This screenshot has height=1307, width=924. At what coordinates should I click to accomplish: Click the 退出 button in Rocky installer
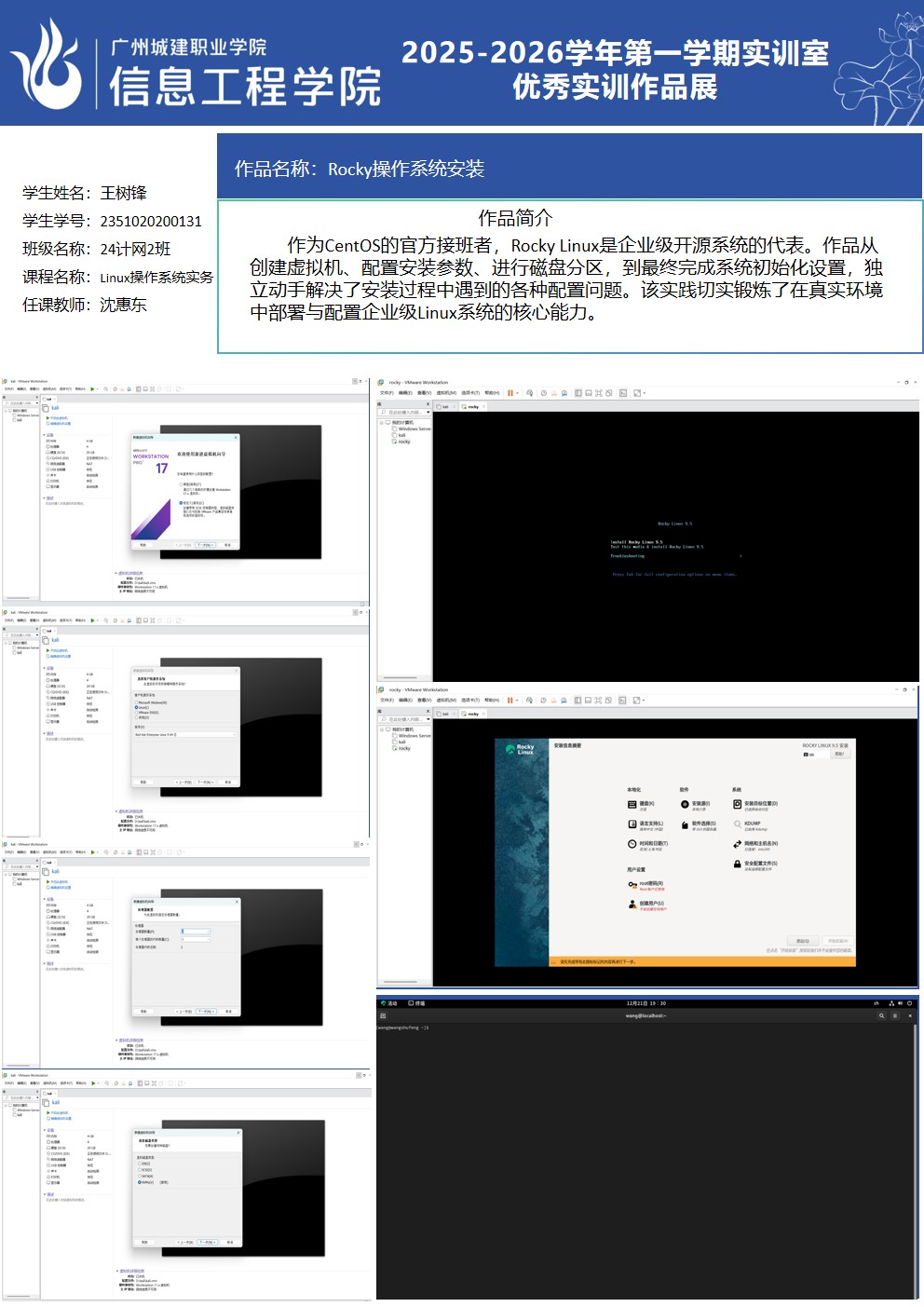802,941
